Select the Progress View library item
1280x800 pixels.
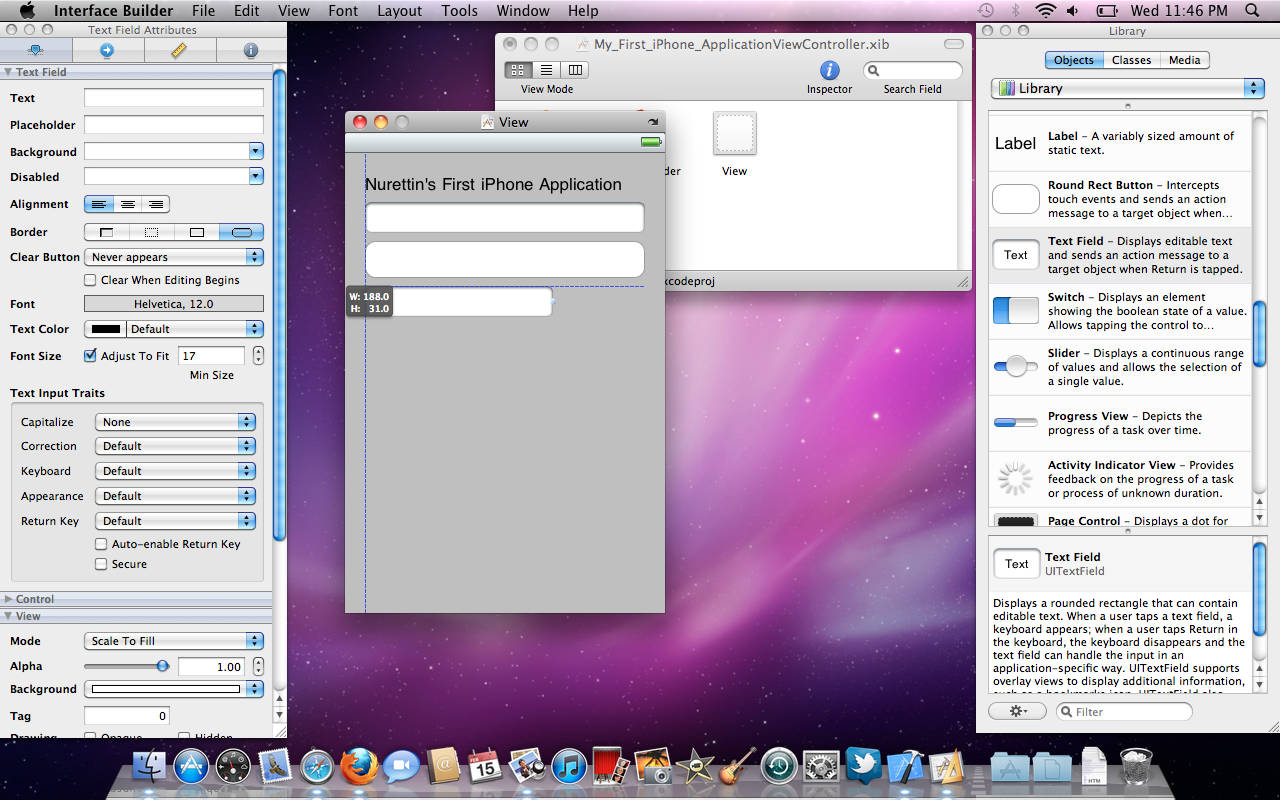[1120, 423]
